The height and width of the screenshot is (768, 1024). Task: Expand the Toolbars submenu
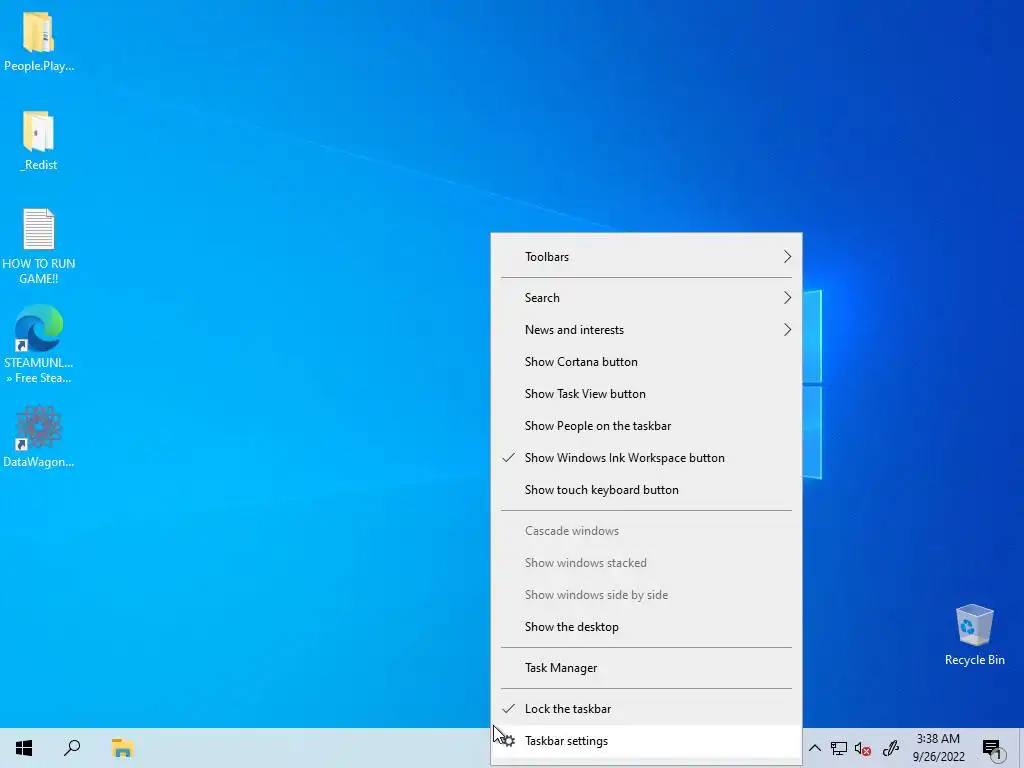tap(646, 257)
